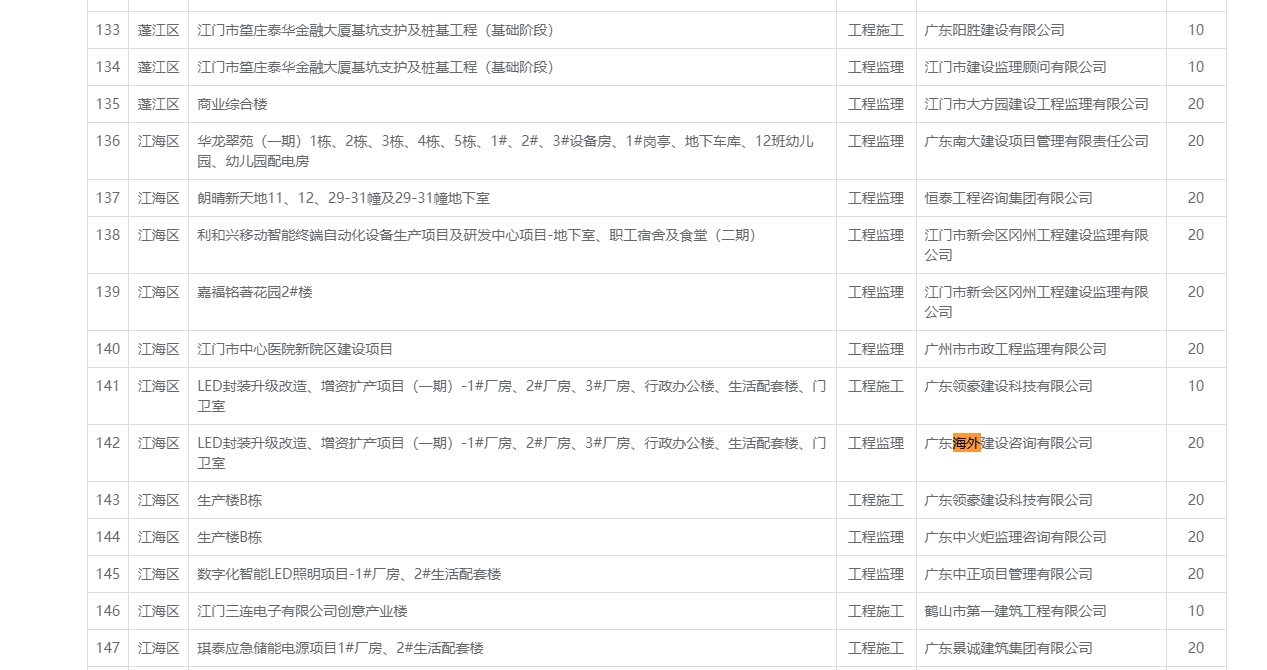Select row number 133
This screenshot has height=670, width=1267.
tap(108, 30)
